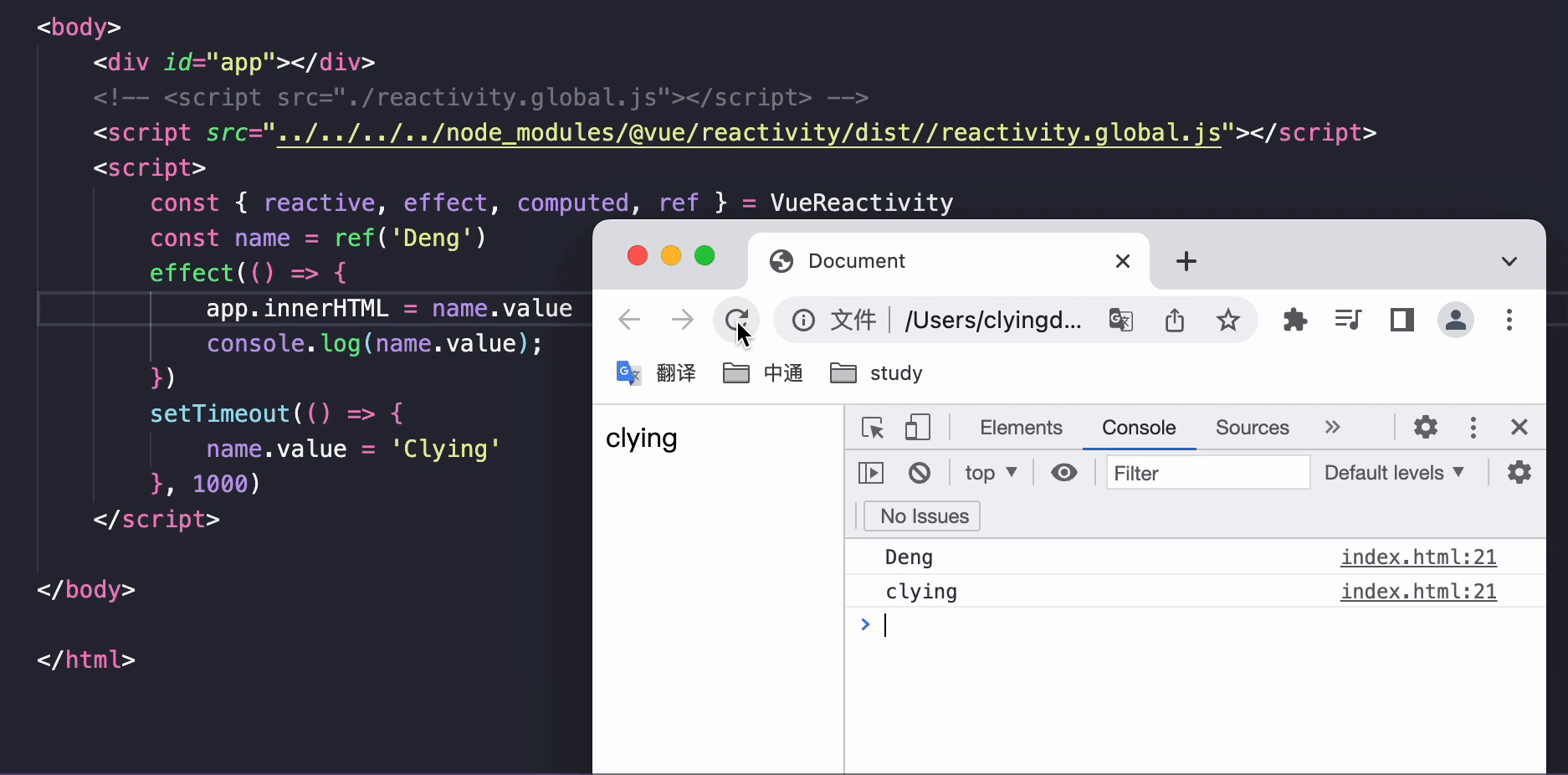Go back in browser history
Screen dimensions: 1568x775
(629, 320)
